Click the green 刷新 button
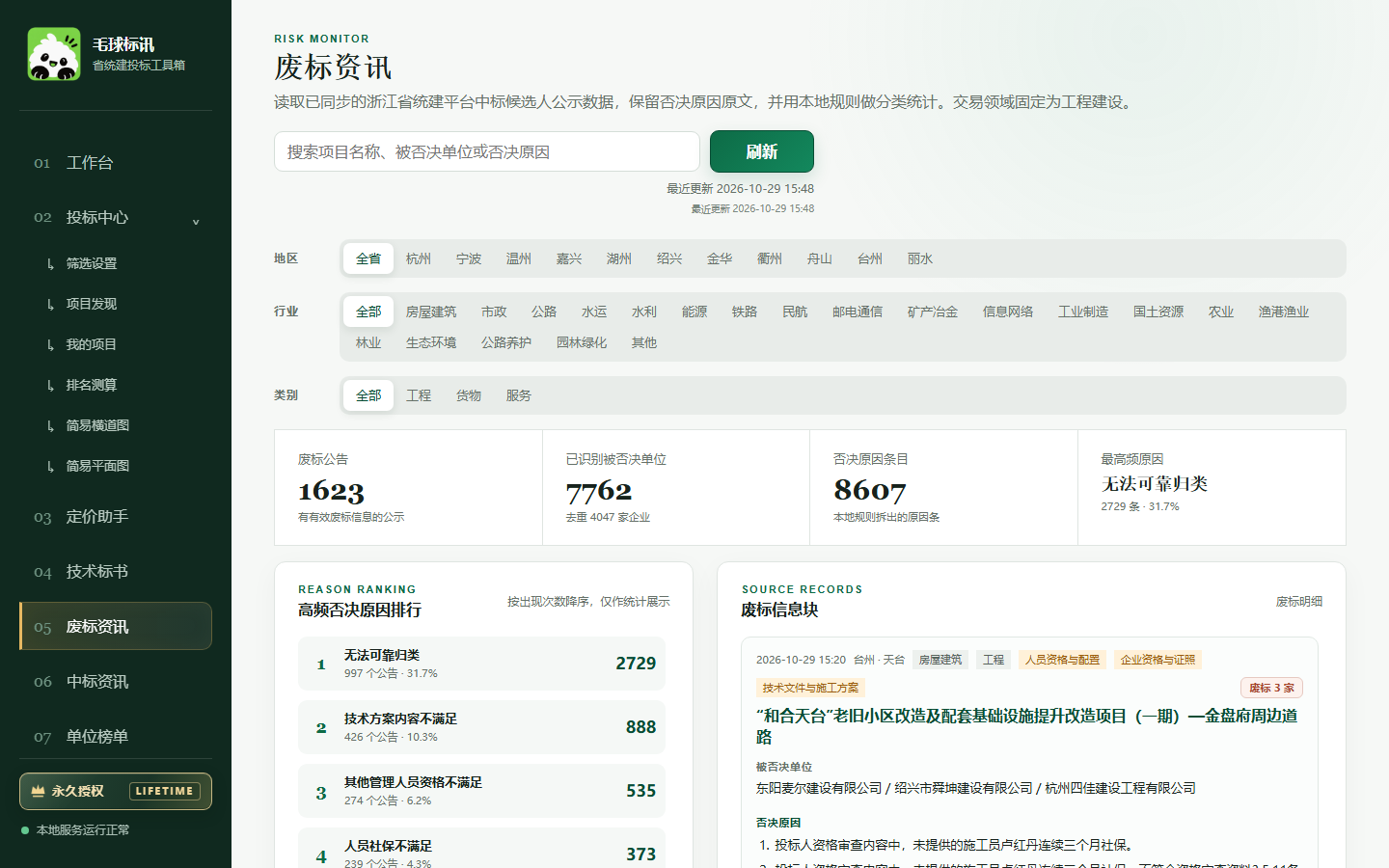This screenshot has width=1389, height=868. tap(762, 151)
